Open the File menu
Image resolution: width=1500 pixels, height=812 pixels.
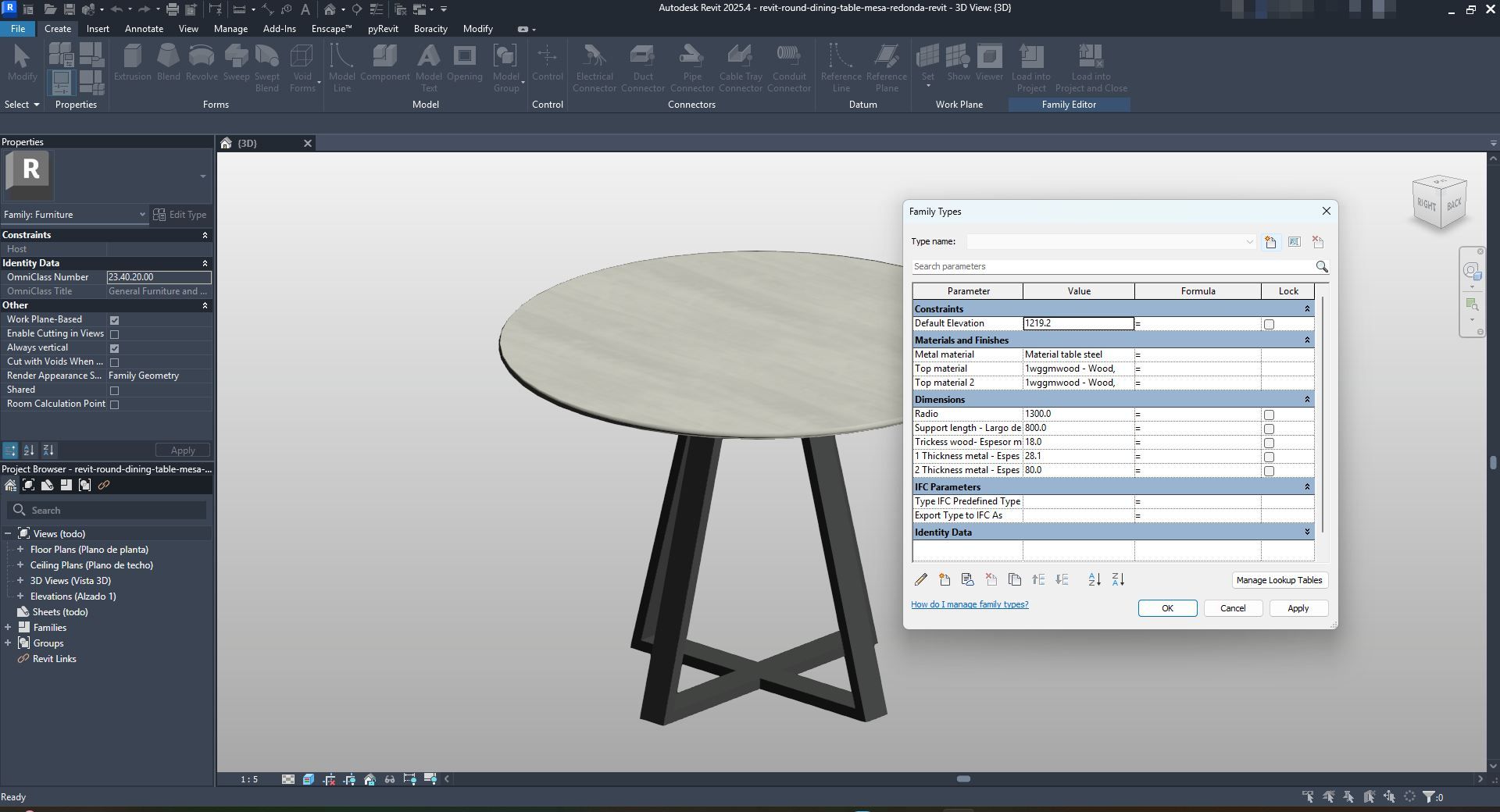click(18, 29)
